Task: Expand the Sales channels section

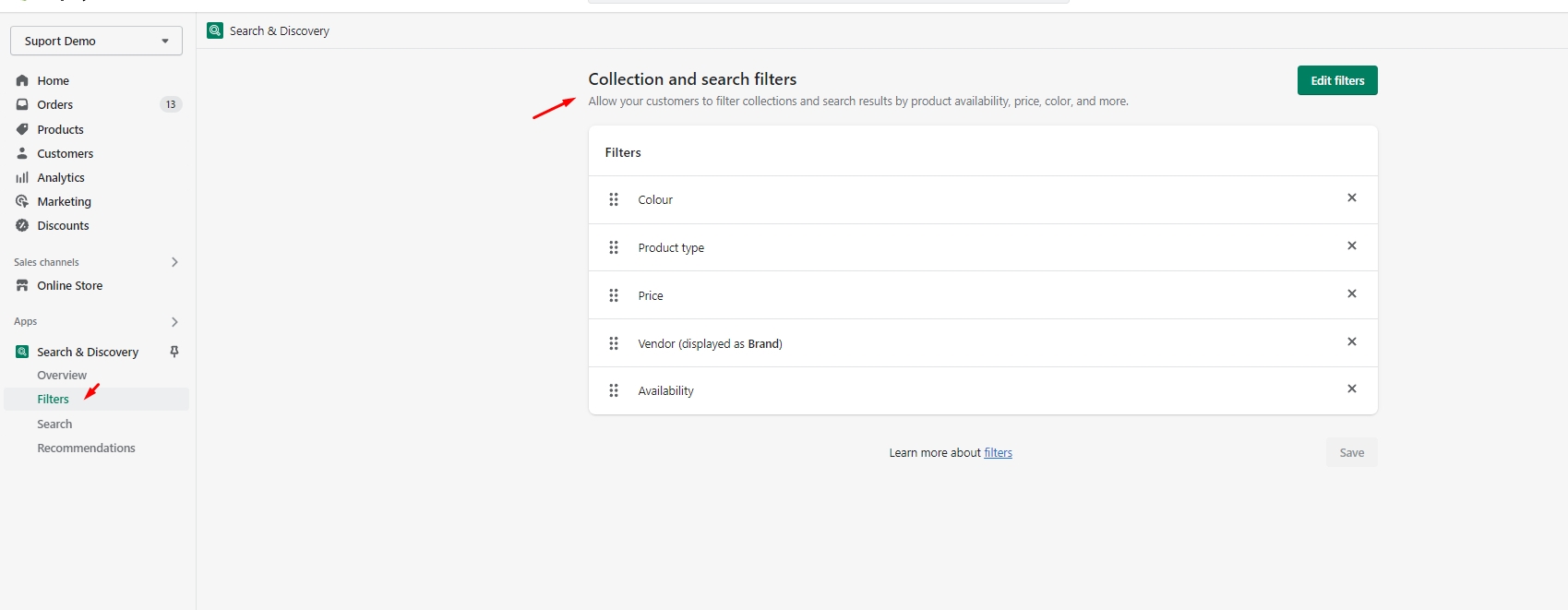Action: click(174, 262)
